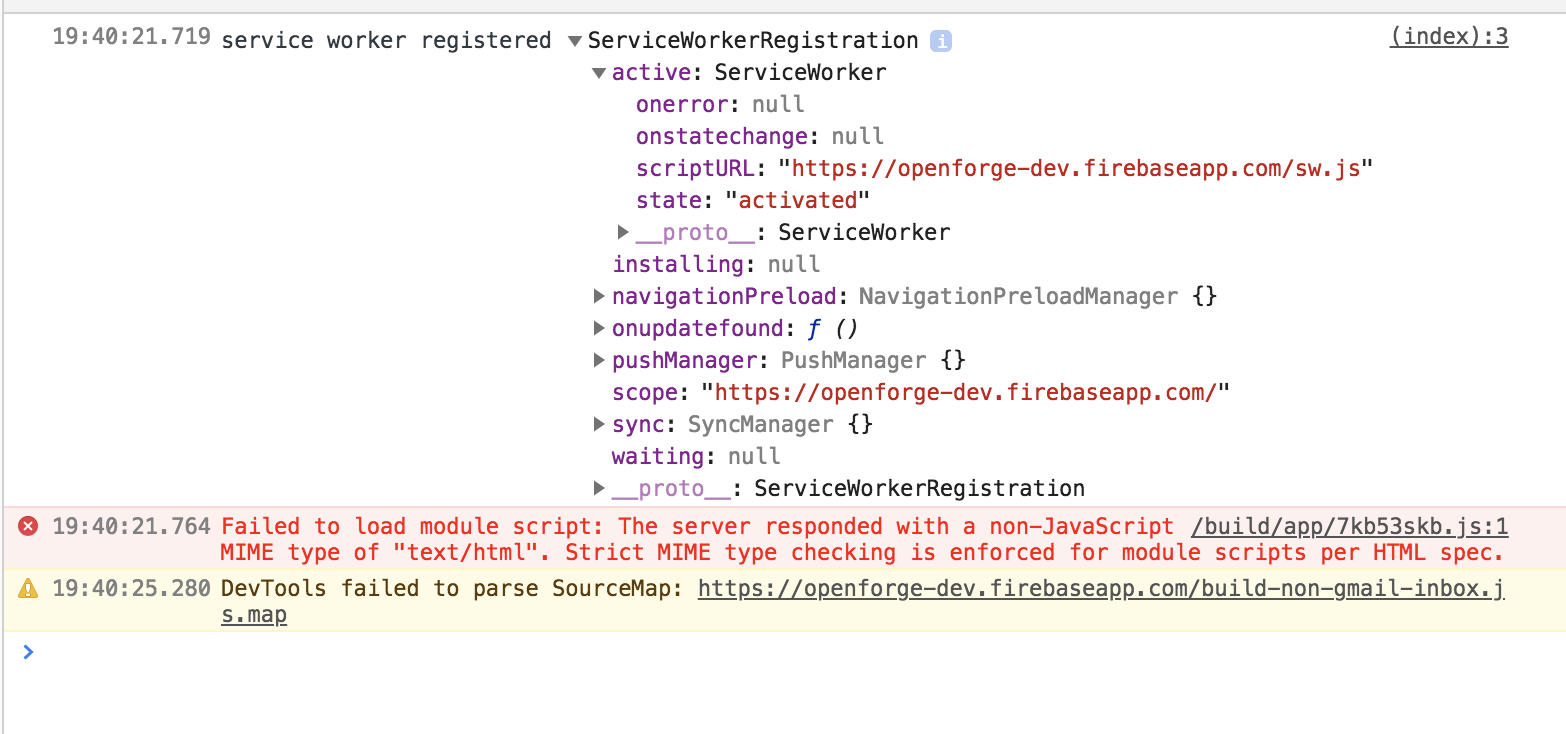Collapse the ServiceWorkerRegistration object
This screenshot has width=1566, height=734.
(573, 40)
